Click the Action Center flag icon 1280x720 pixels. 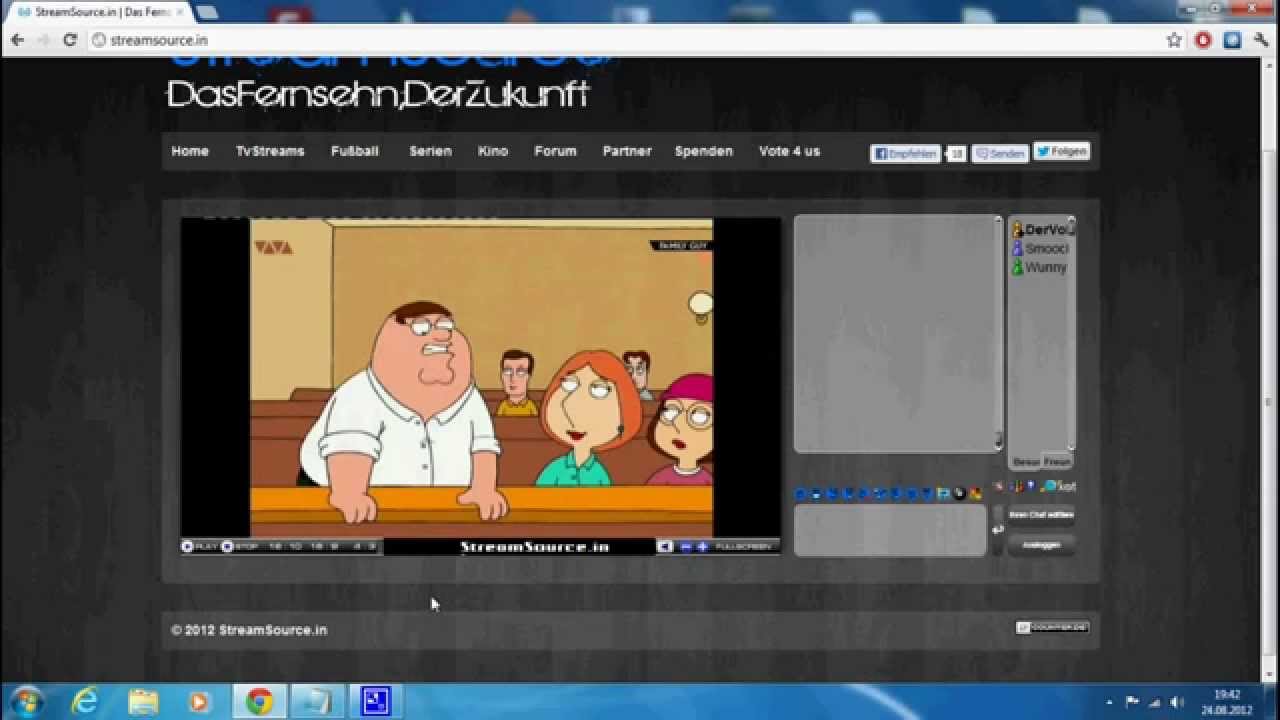(1133, 702)
